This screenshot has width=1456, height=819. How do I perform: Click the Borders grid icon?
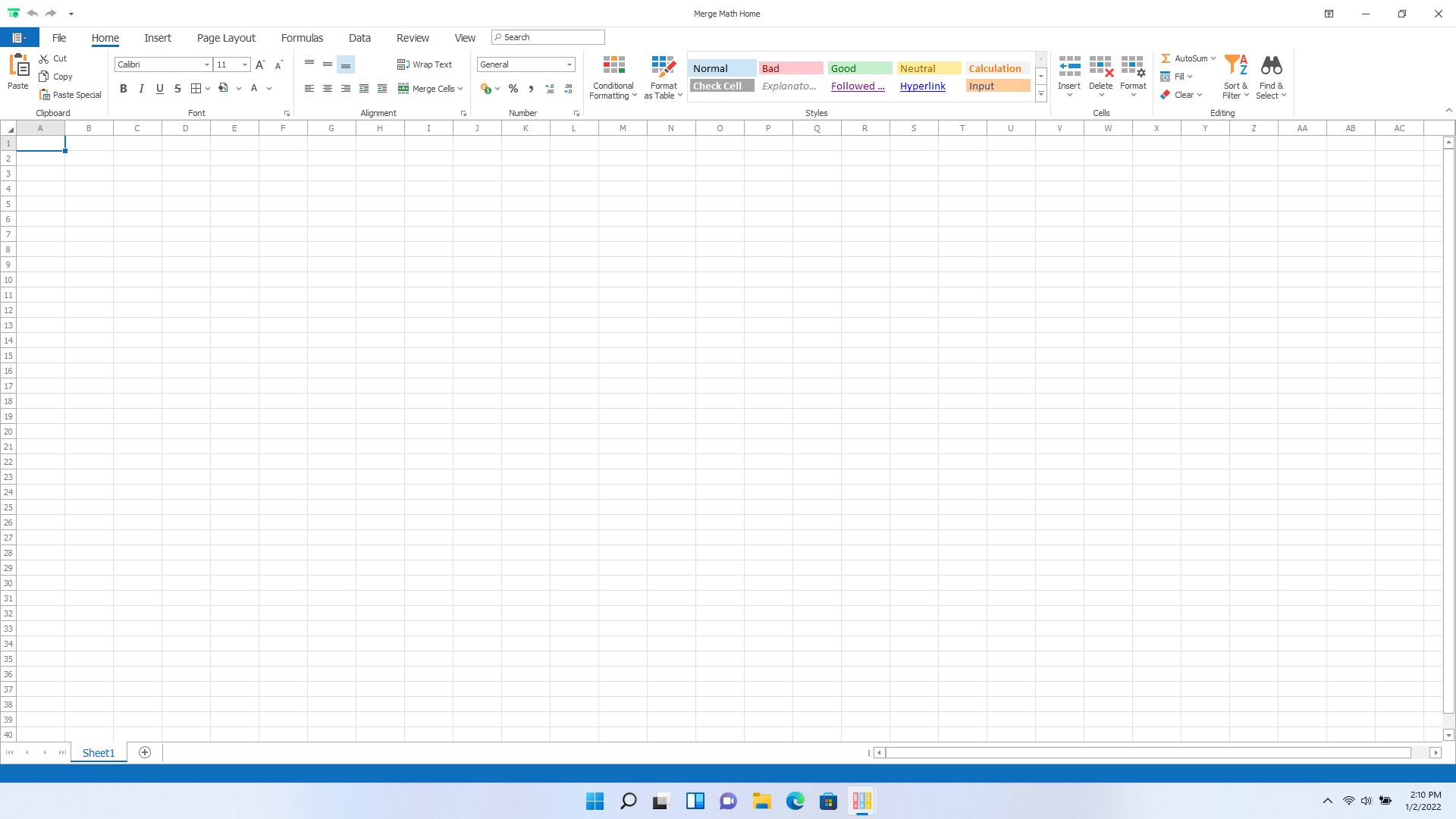196,88
